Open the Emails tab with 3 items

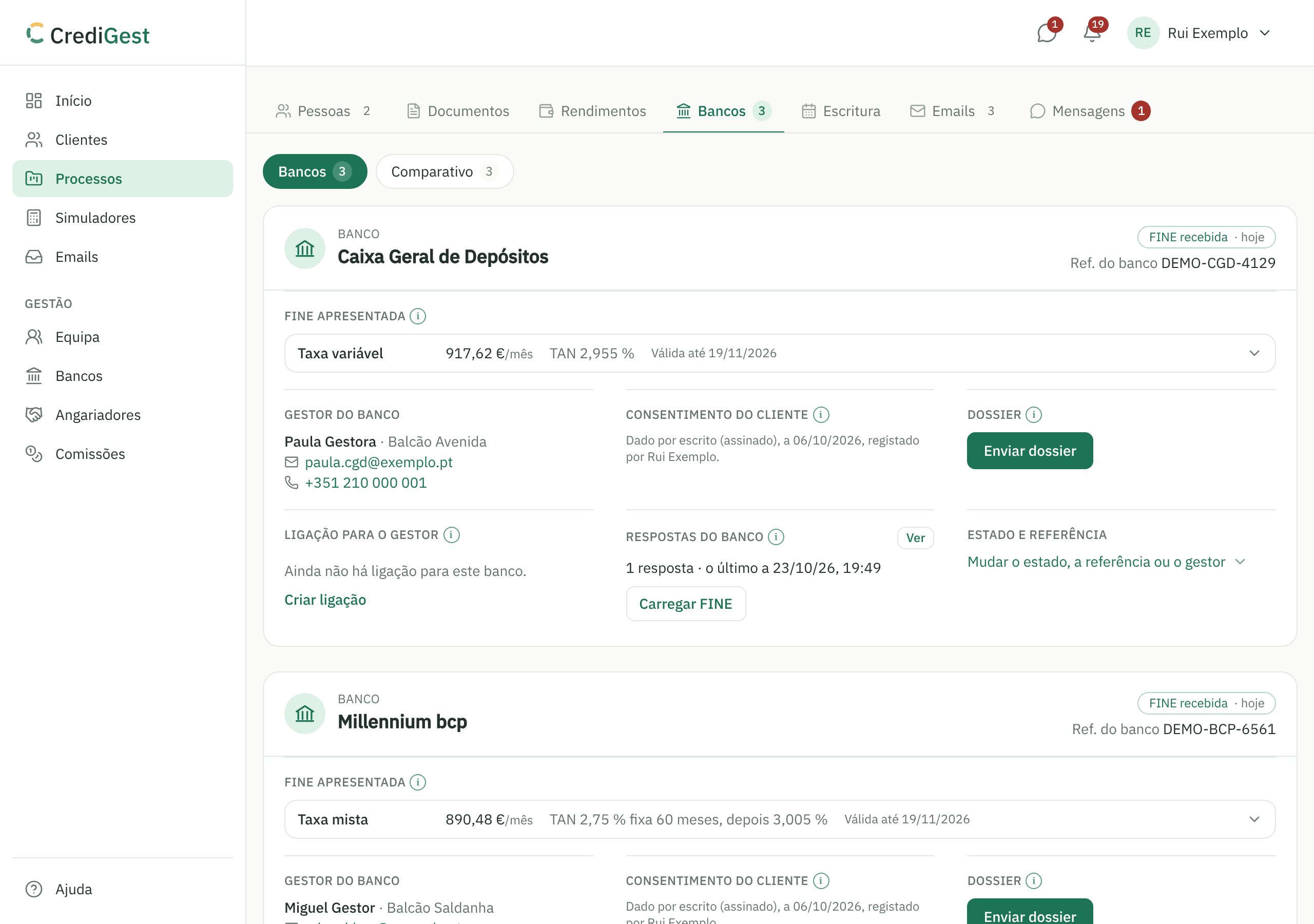(x=954, y=111)
